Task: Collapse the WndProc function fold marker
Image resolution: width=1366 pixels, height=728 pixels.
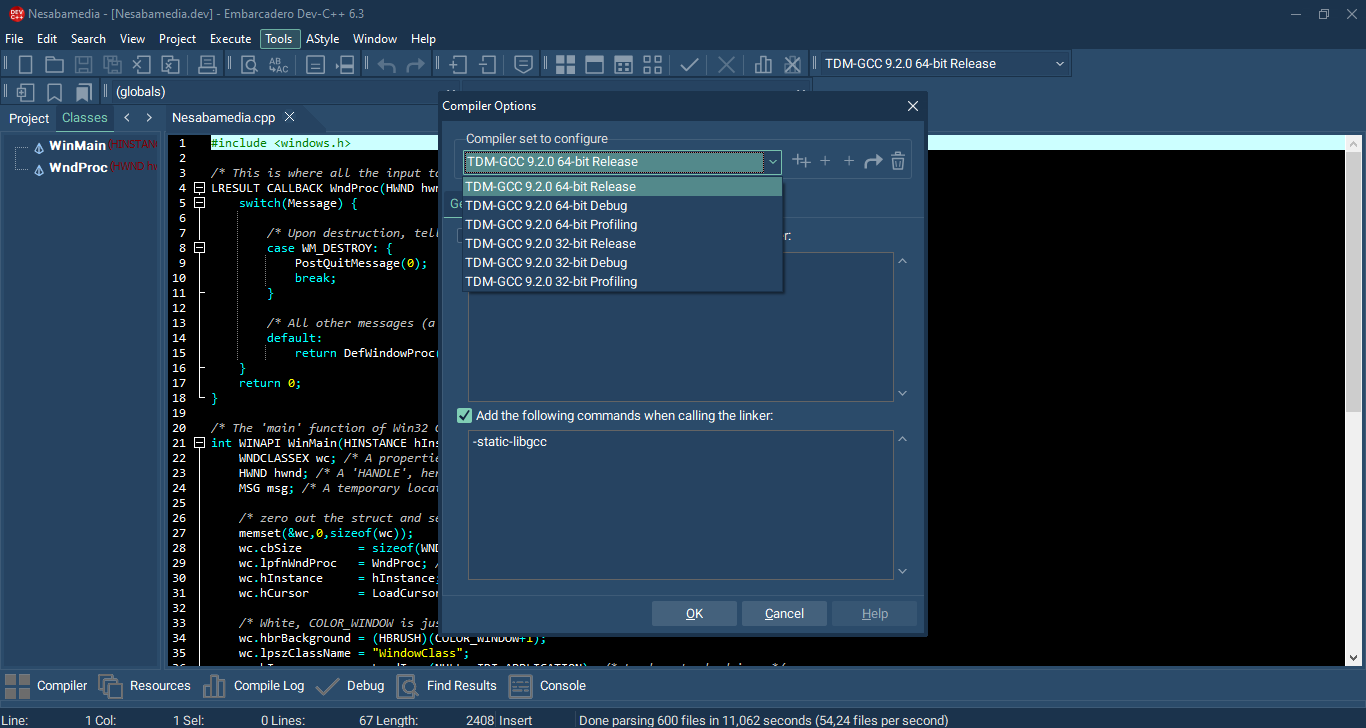Action: pyautogui.click(x=200, y=188)
